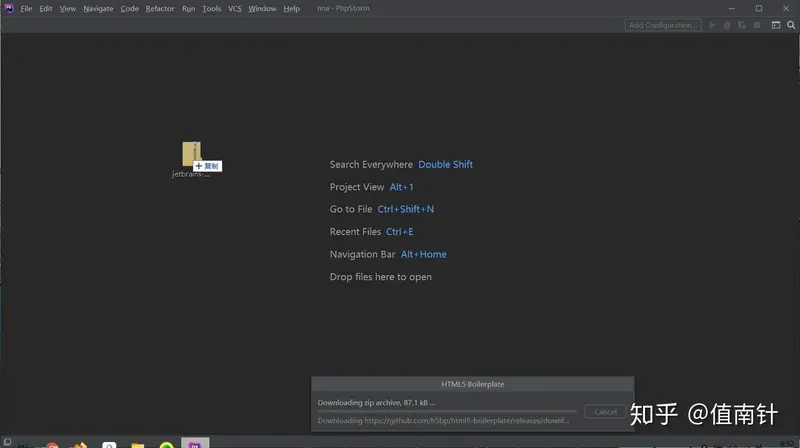Open File Explorer folder in taskbar
This screenshot has width=800, height=448.
(137, 445)
